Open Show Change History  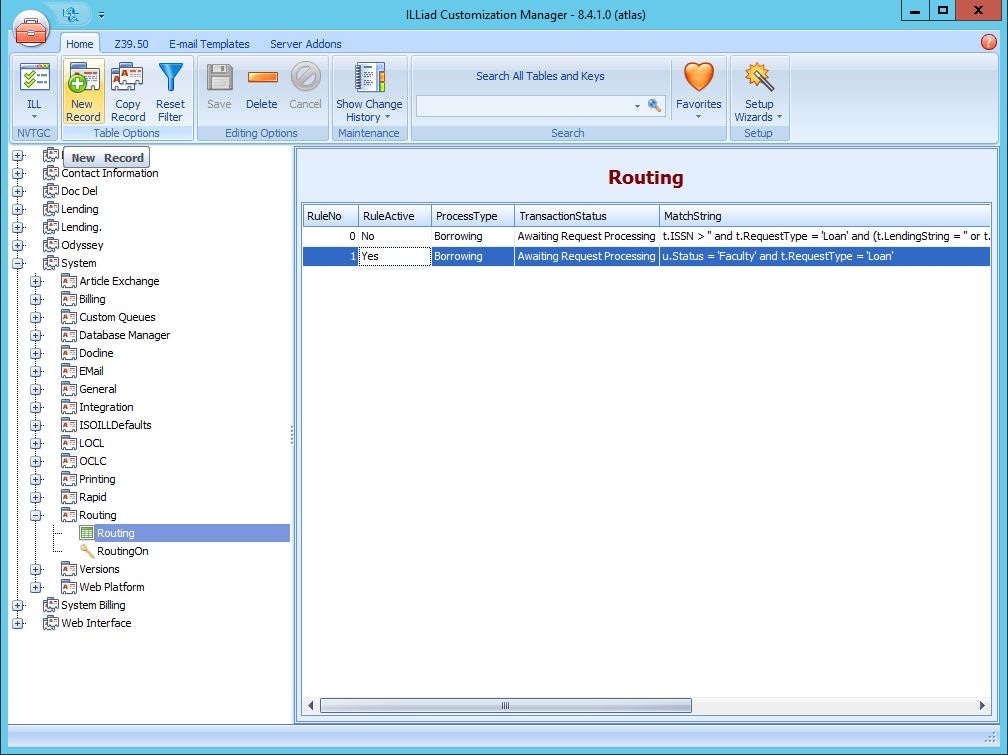pos(369,90)
